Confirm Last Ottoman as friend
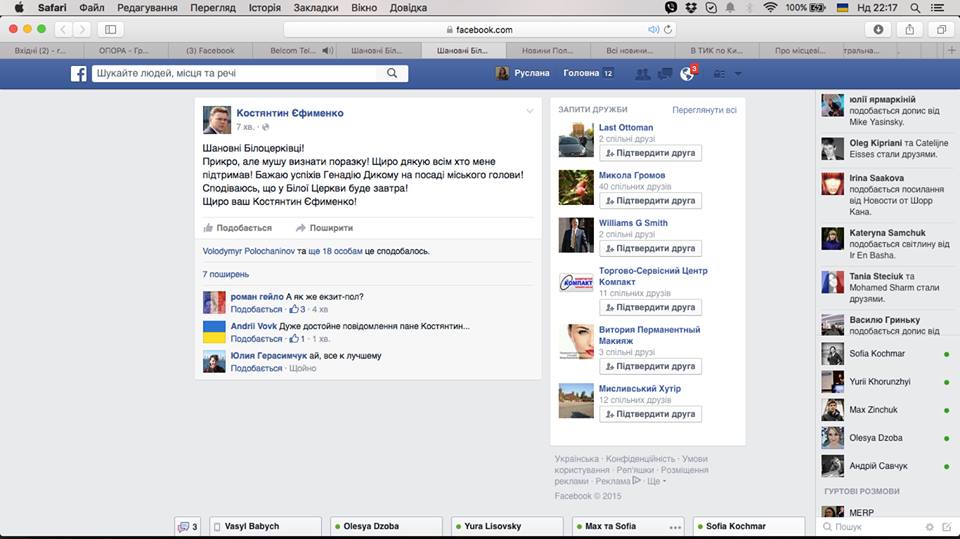 coord(650,153)
